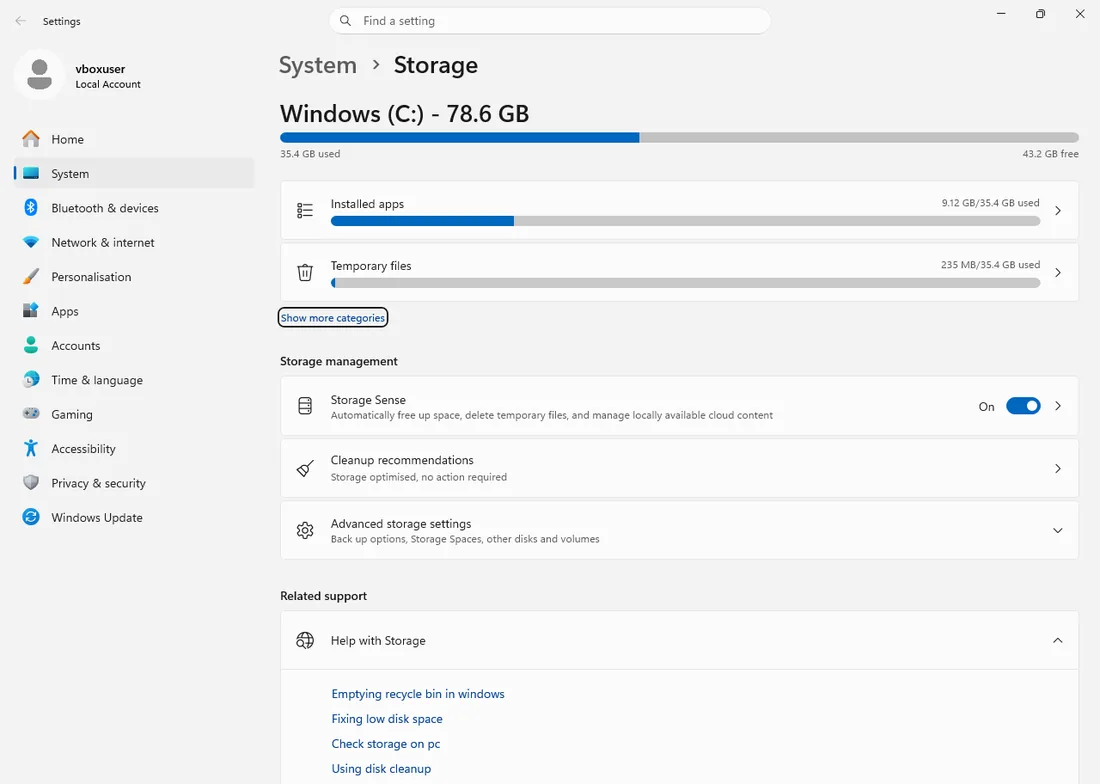
Task: Click the vboxuser profile avatar
Action: tap(39, 74)
